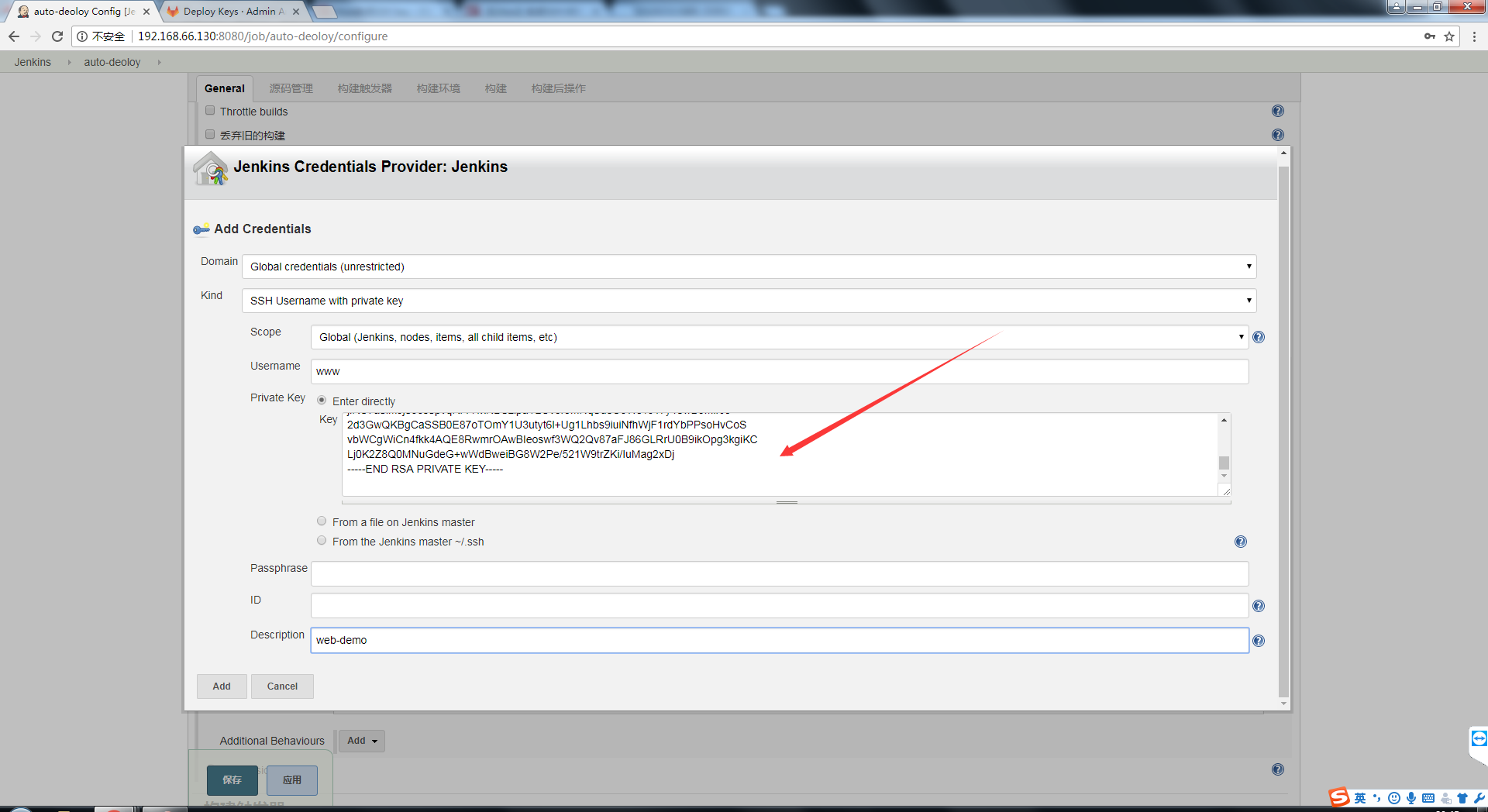
Task: Expand the Jenkins breadcrumb arrow menu
Action: (69, 62)
